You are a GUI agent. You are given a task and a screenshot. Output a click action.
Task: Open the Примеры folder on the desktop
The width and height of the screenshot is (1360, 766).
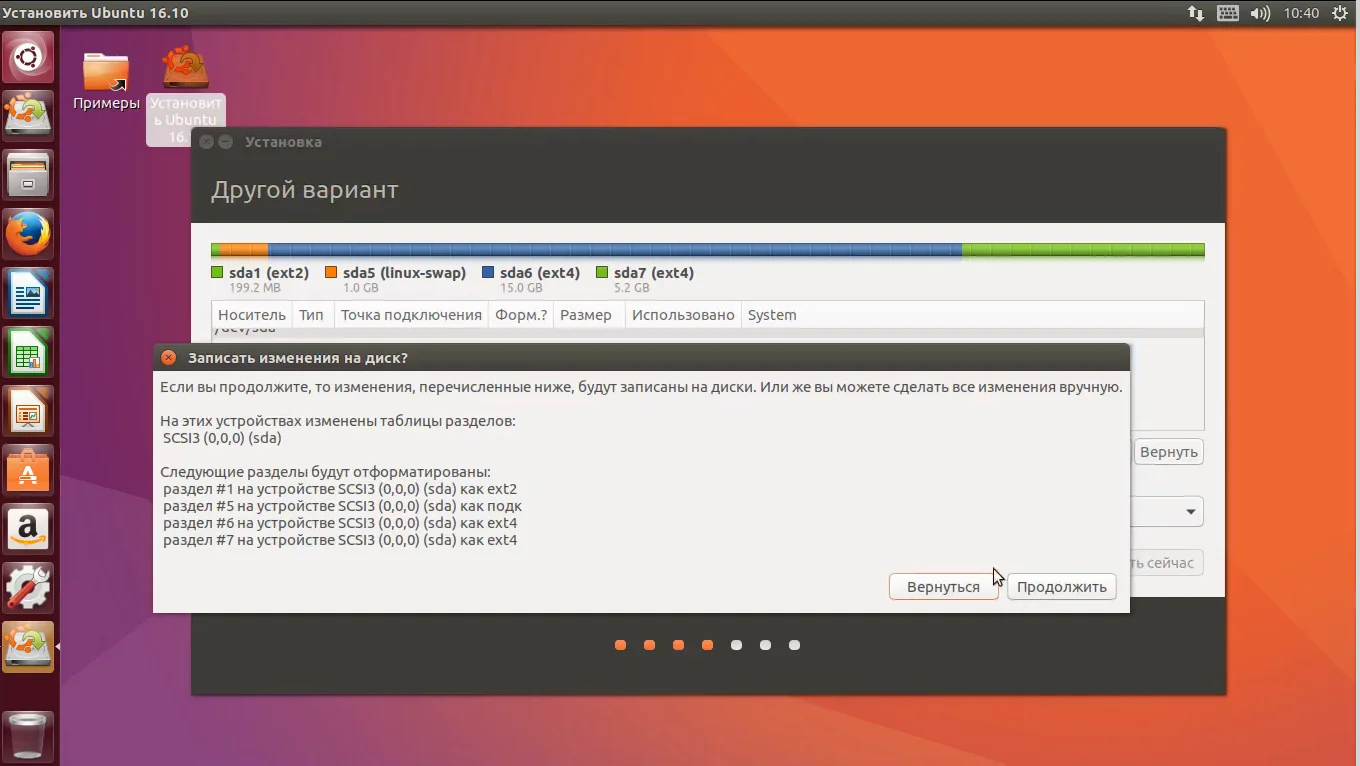coord(106,80)
